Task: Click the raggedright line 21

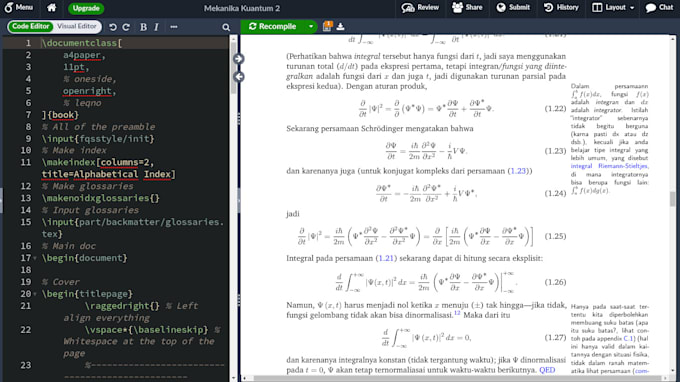Action: (x=122, y=306)
